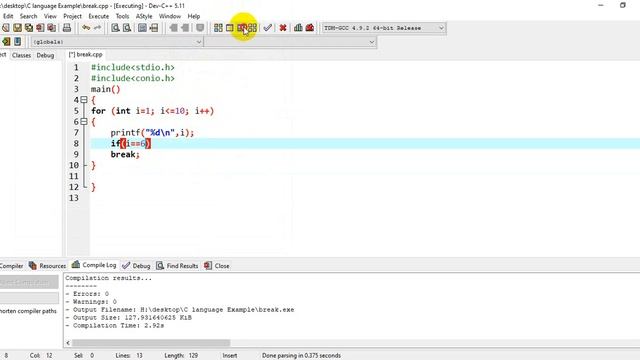This screenshot has width=640, height=360.
Task: Click the Save All toolbar icon
Action: point(29,28)
